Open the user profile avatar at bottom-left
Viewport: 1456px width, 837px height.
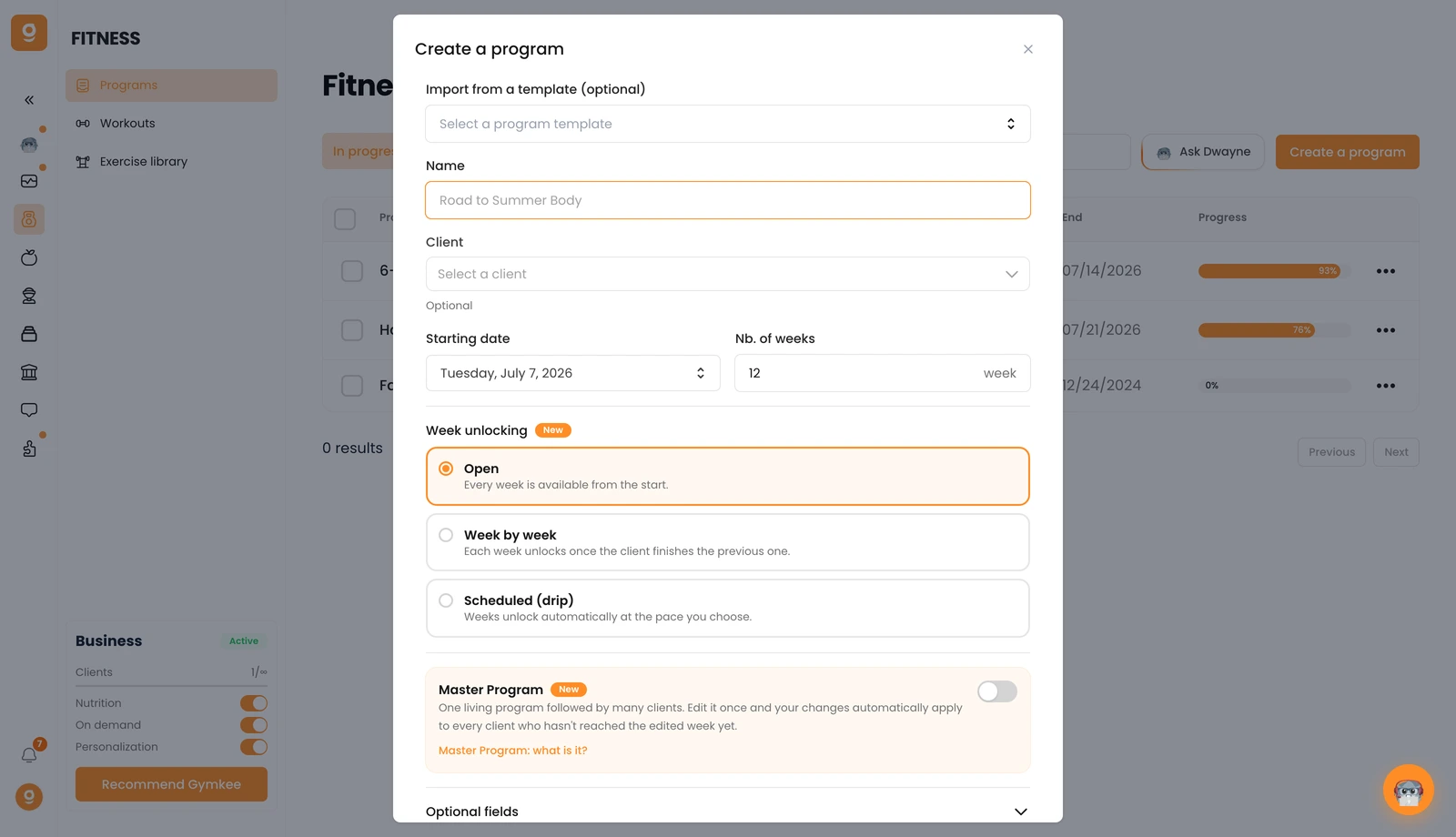pos(29,797)
